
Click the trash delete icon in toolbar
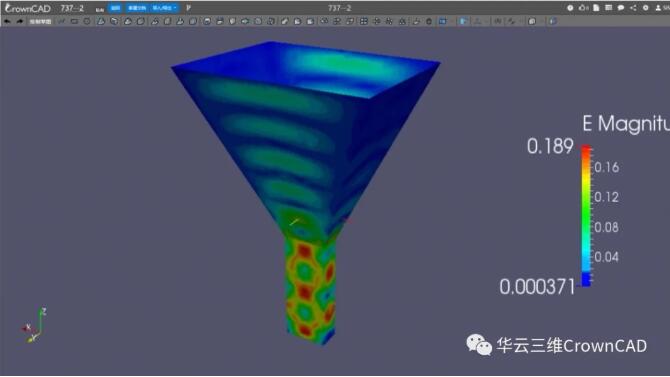pyautogui.click(x=429, y=21)
